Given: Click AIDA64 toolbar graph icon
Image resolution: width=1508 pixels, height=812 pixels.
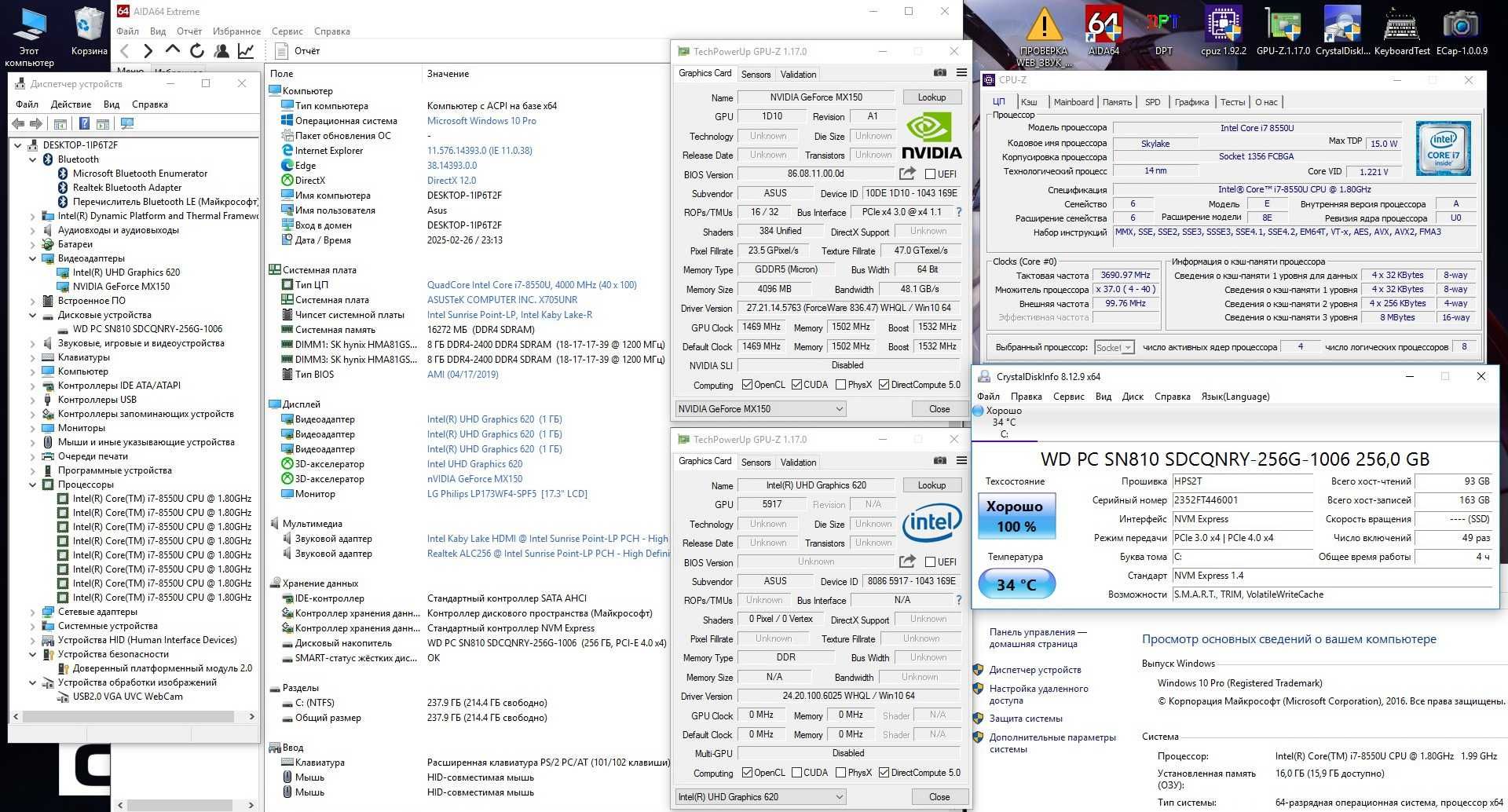Looking at the screenshot, I should pos(246,51).
